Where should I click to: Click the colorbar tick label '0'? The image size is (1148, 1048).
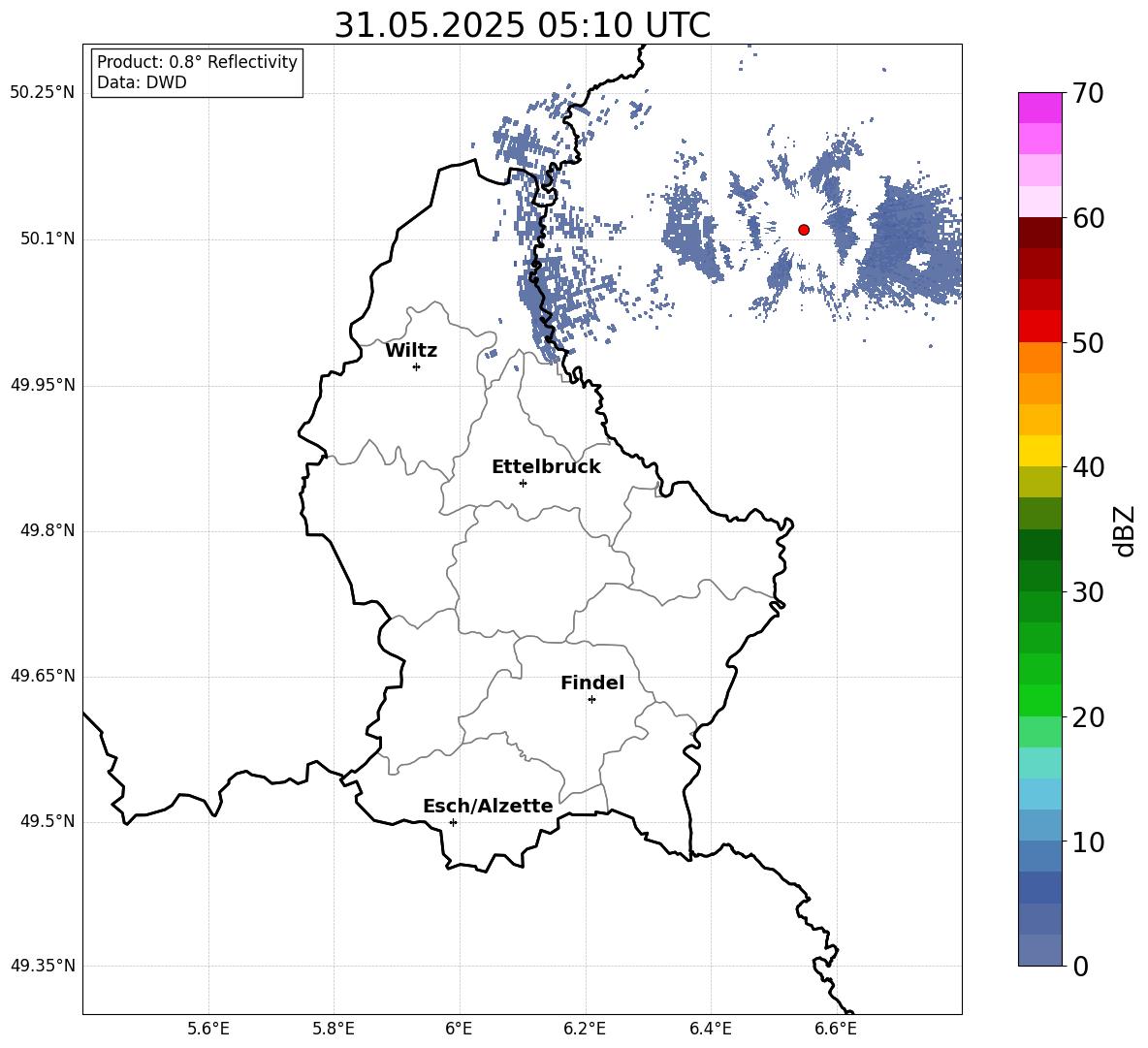click(x=1081, y=966)
